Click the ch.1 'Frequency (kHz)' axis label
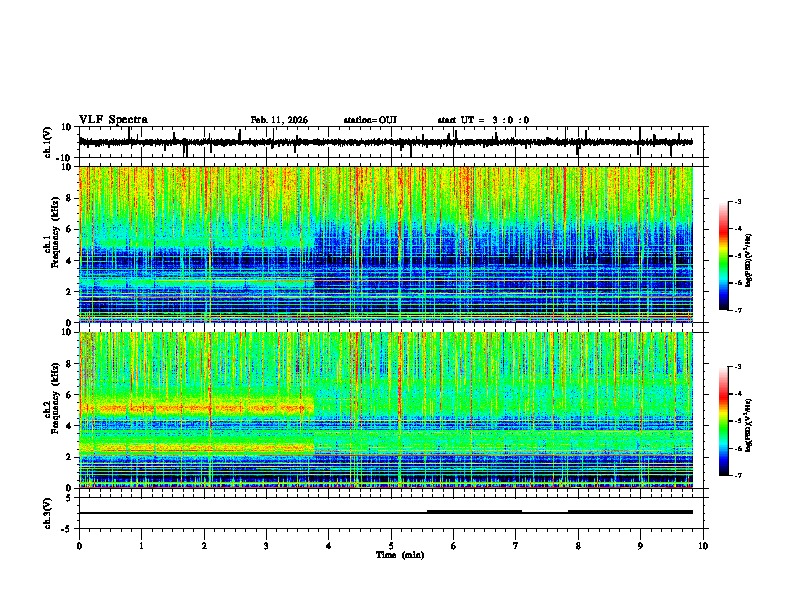 [x=55, y=233]
